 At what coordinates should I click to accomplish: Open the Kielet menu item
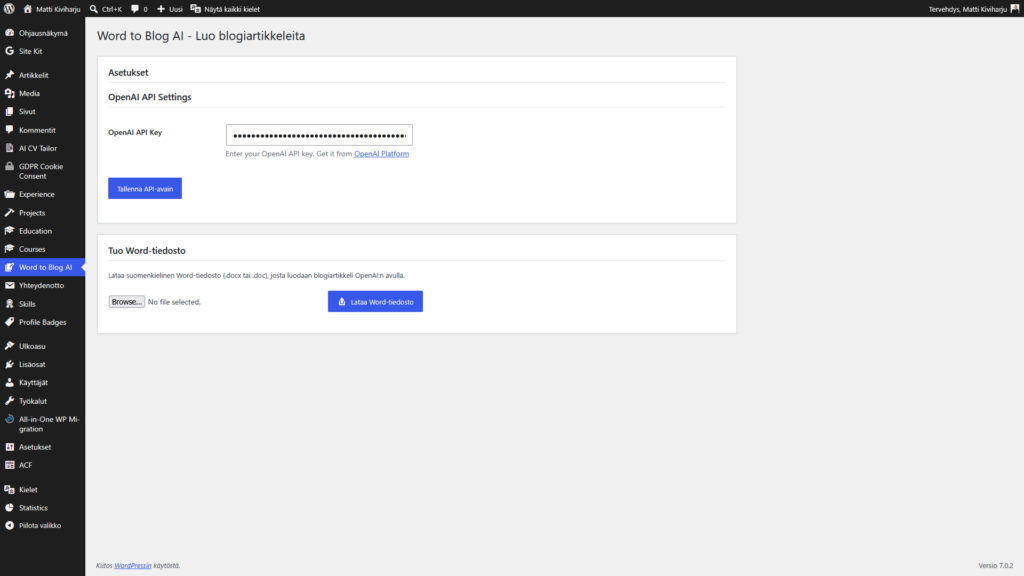tap(42, 489)
